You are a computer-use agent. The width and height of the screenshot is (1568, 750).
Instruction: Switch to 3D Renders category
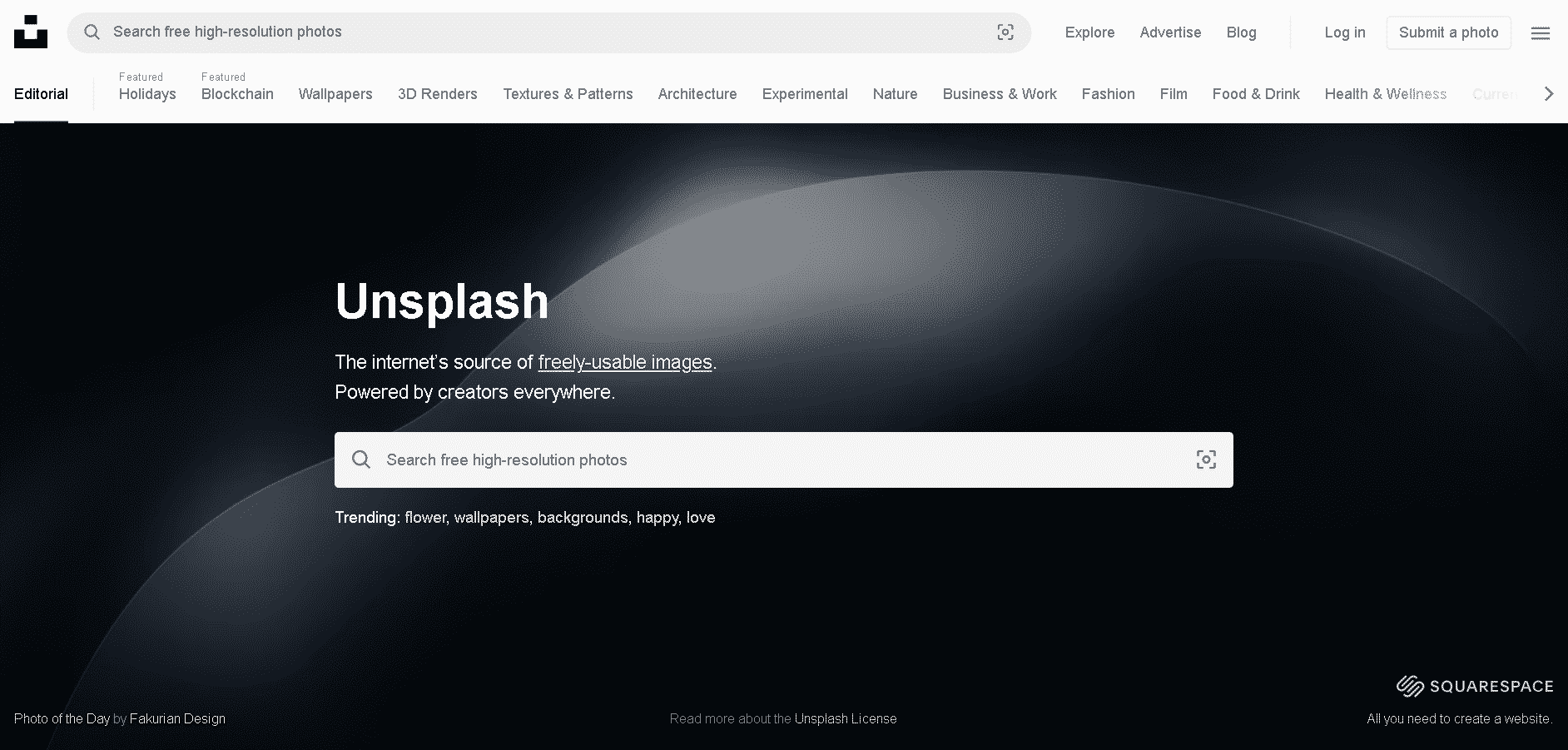click(438, 94)
